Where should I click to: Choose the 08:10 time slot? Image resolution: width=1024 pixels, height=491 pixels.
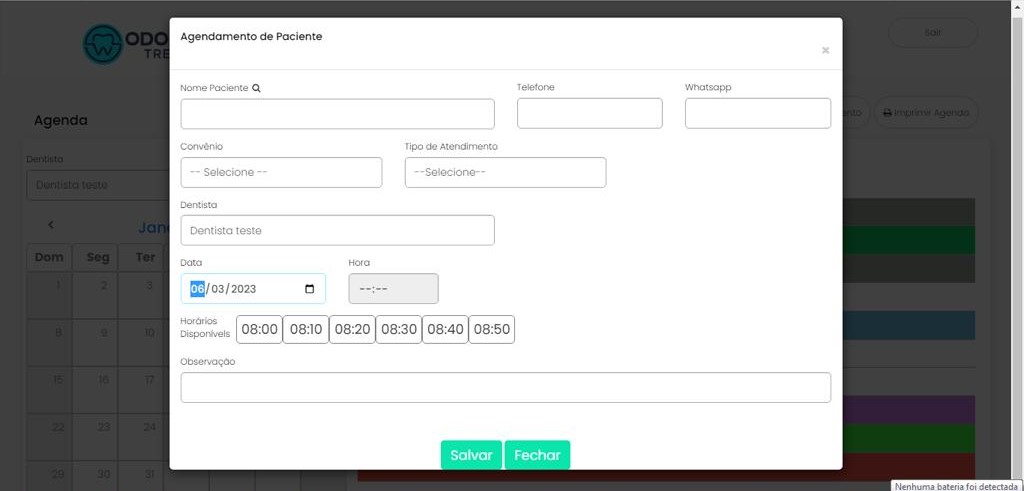click(305, 329)
